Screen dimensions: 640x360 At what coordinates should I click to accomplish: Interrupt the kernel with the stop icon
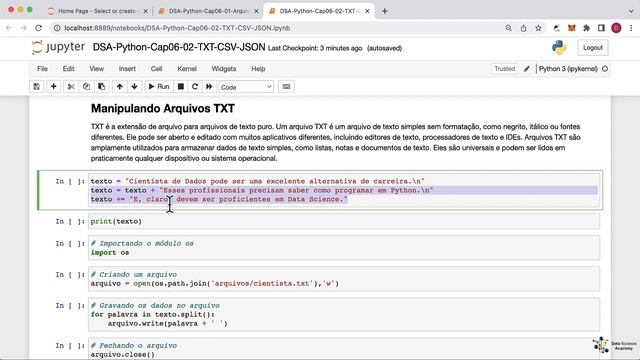click(181, 87)
